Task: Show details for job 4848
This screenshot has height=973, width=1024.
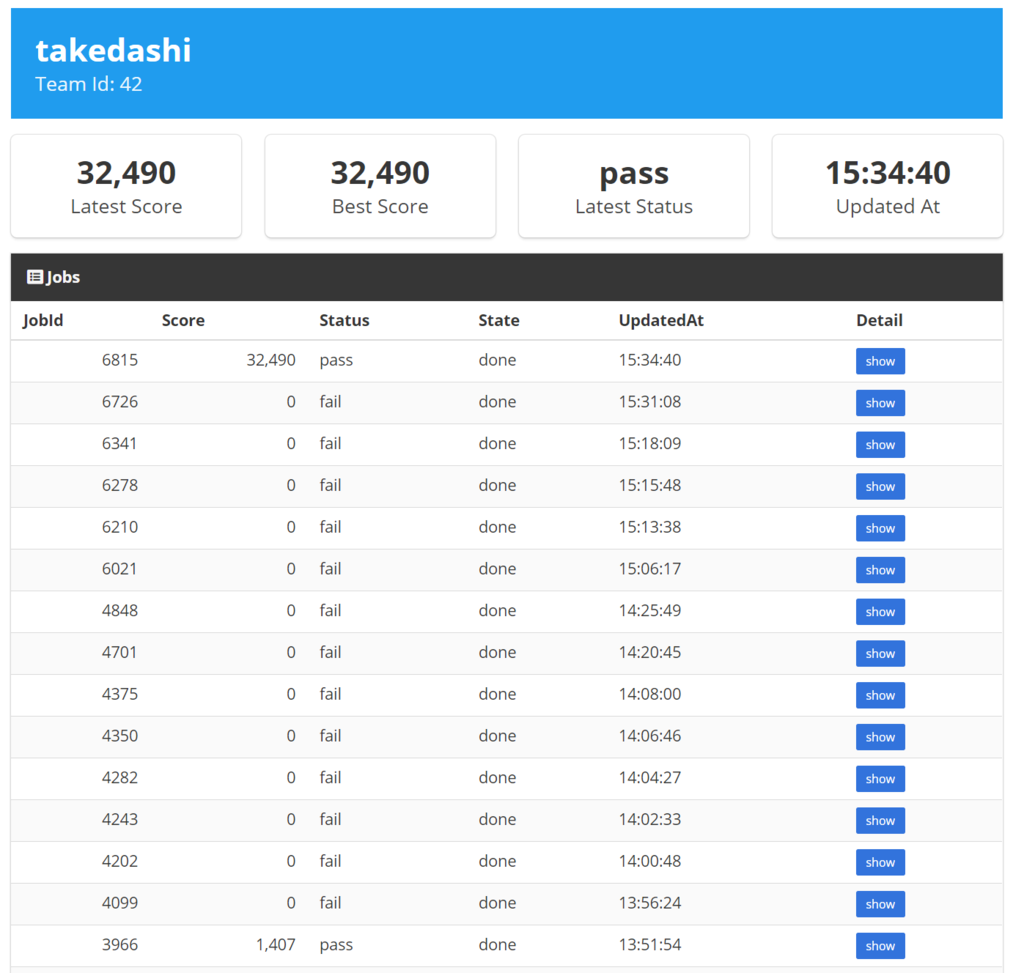Action: pyautogui.click(x=880, y=612)
